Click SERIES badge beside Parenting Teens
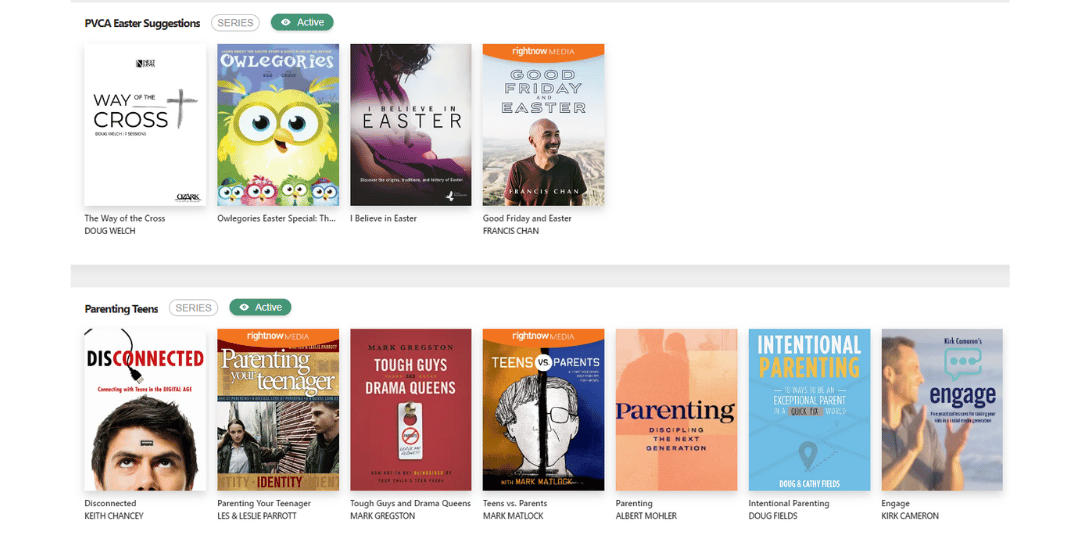This screenshot has width=1080, height=540. 193,308
